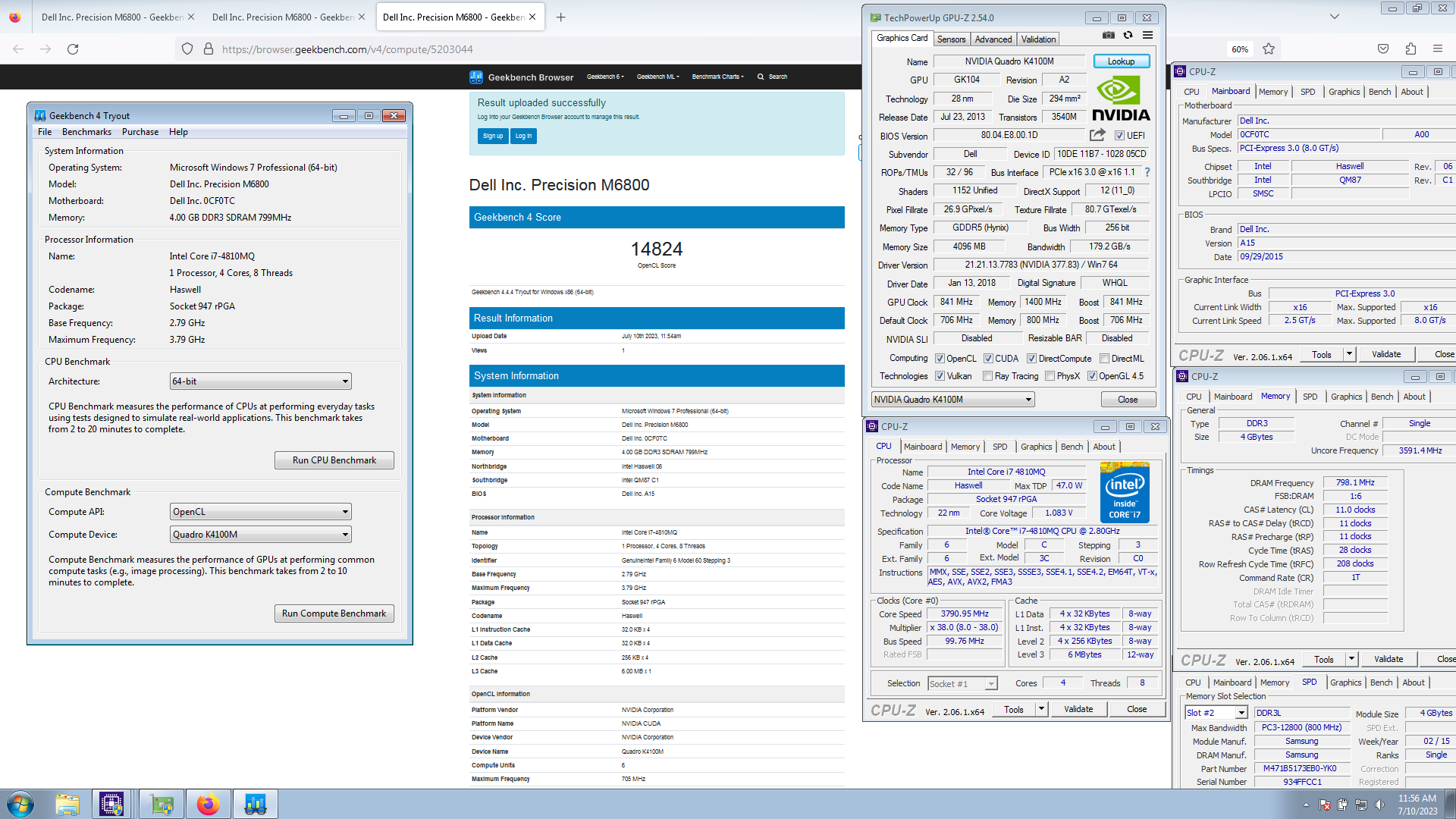This screenshot has height=819, width=1456.
Task: Click Log in on the Geekbench page
Action: pos(523,136)
